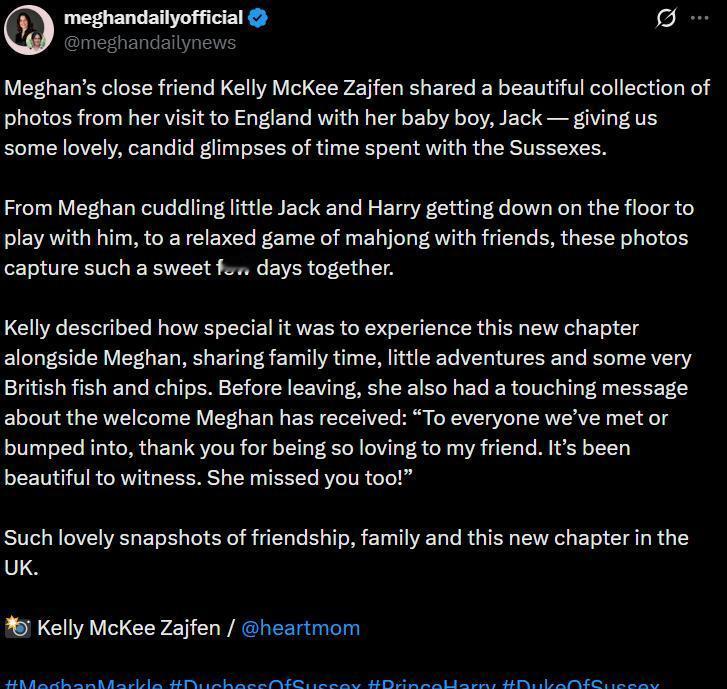The height and width of the screenshot is (689, 727).
Task: Click the "Kelly McKee Zajfen /" photo credit
Action: click(x=135, y=628)
